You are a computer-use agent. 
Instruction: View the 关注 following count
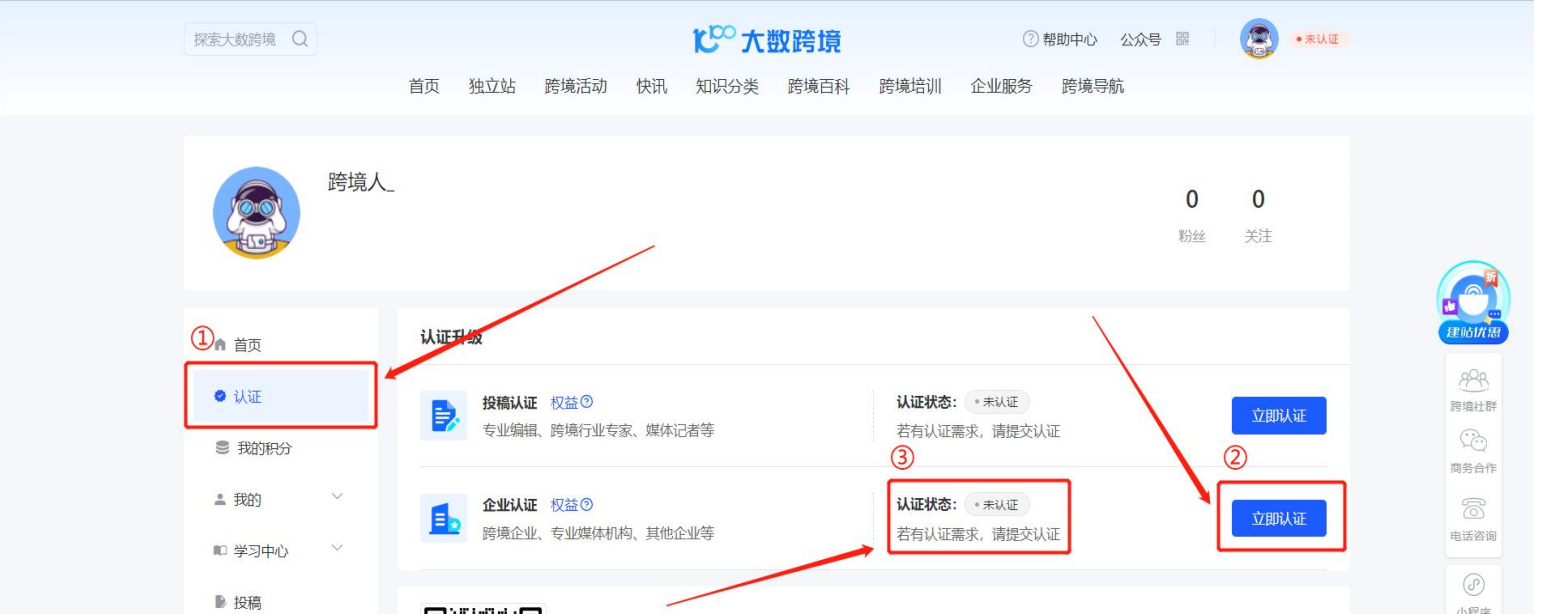coord(1258,215)
